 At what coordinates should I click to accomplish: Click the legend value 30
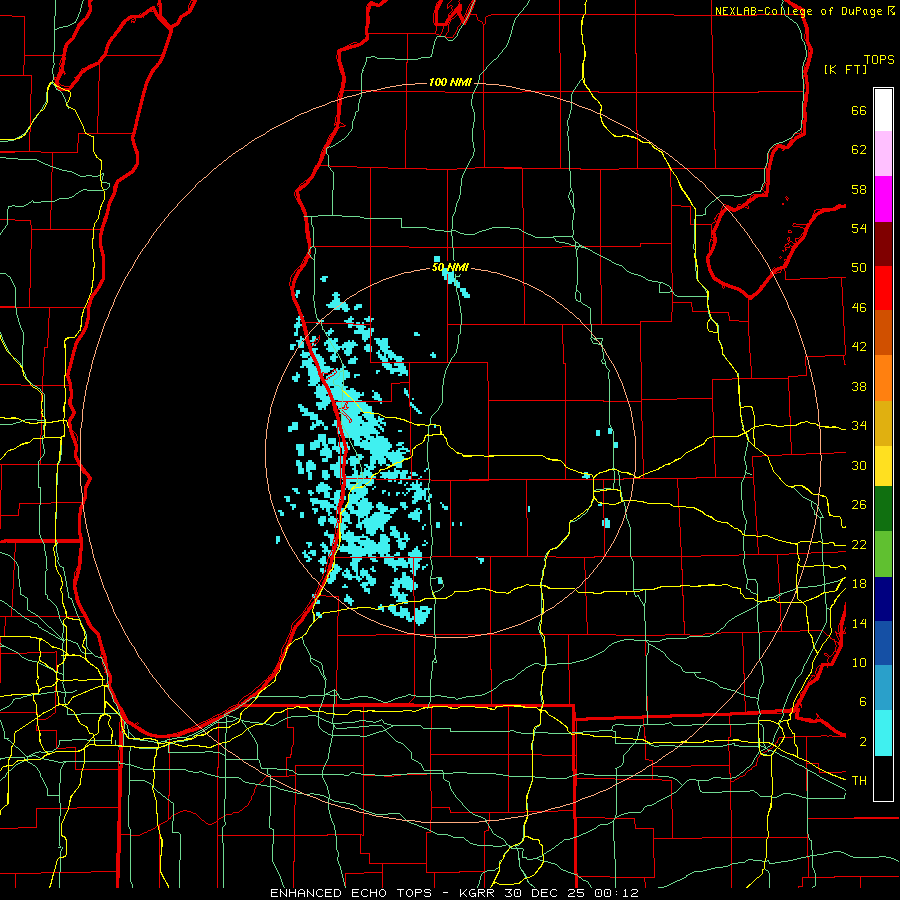[x=859, y=465]
